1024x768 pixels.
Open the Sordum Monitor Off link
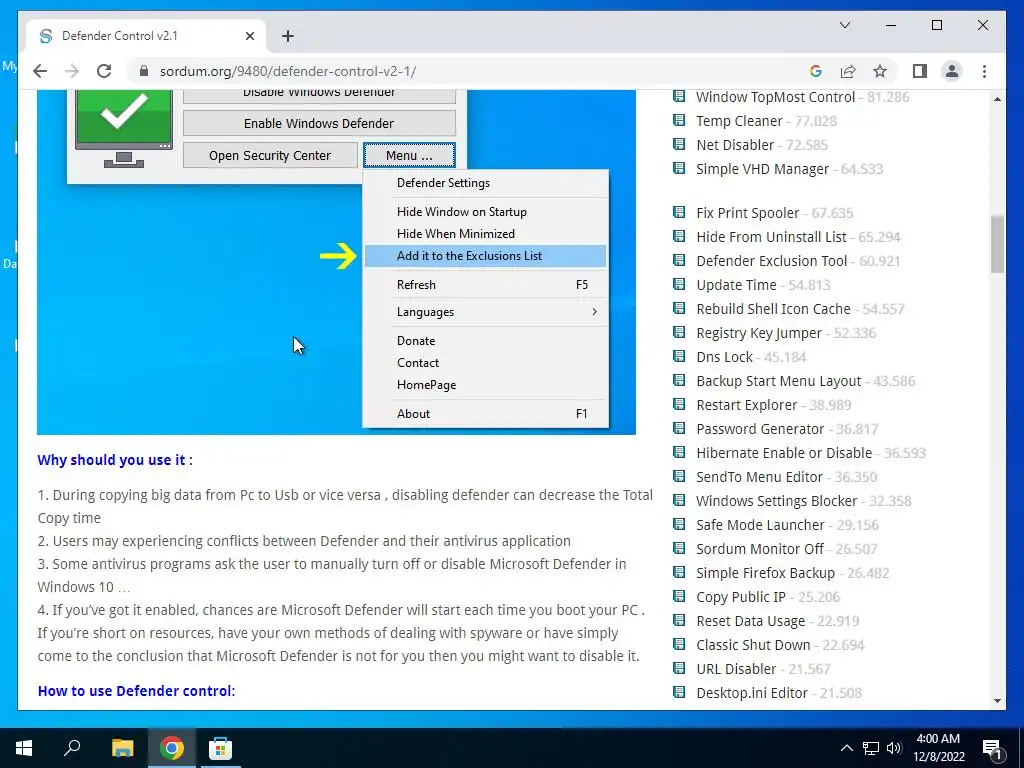[760, 549]
